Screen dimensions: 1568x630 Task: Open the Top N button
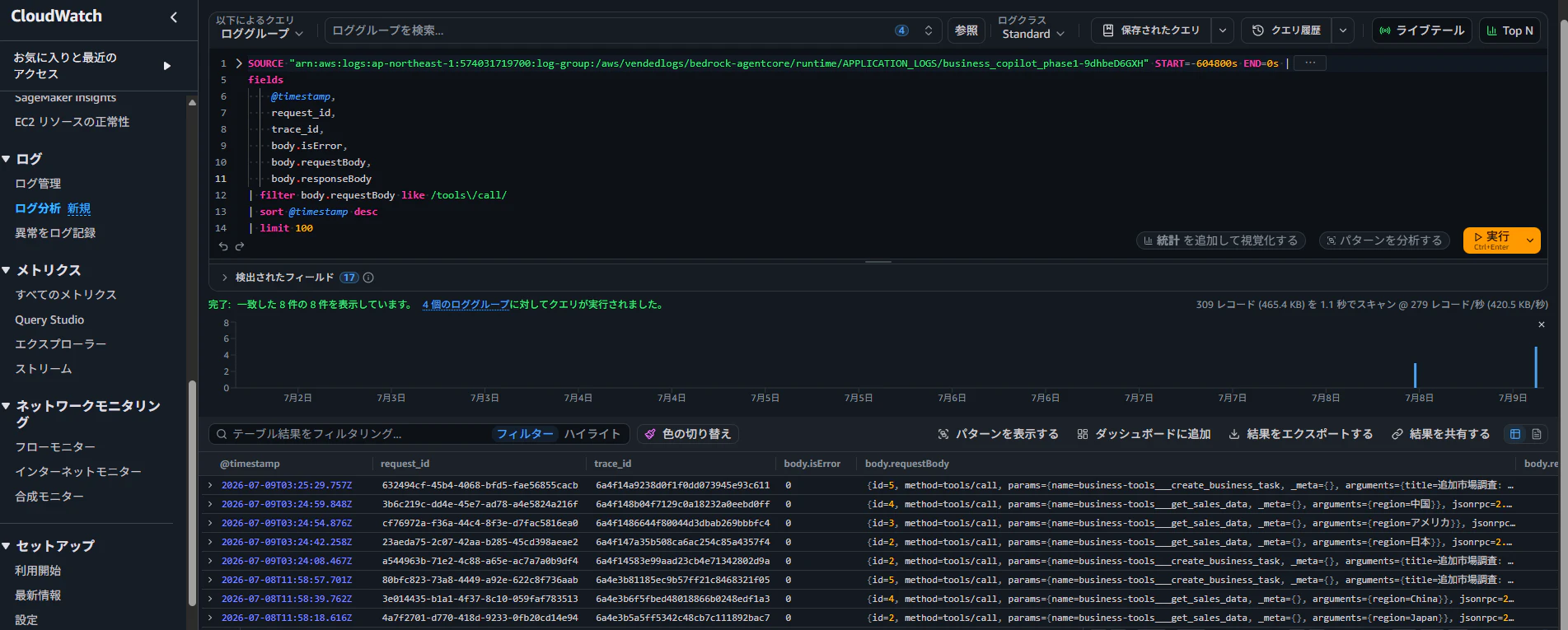click(x=1509, y=30)
